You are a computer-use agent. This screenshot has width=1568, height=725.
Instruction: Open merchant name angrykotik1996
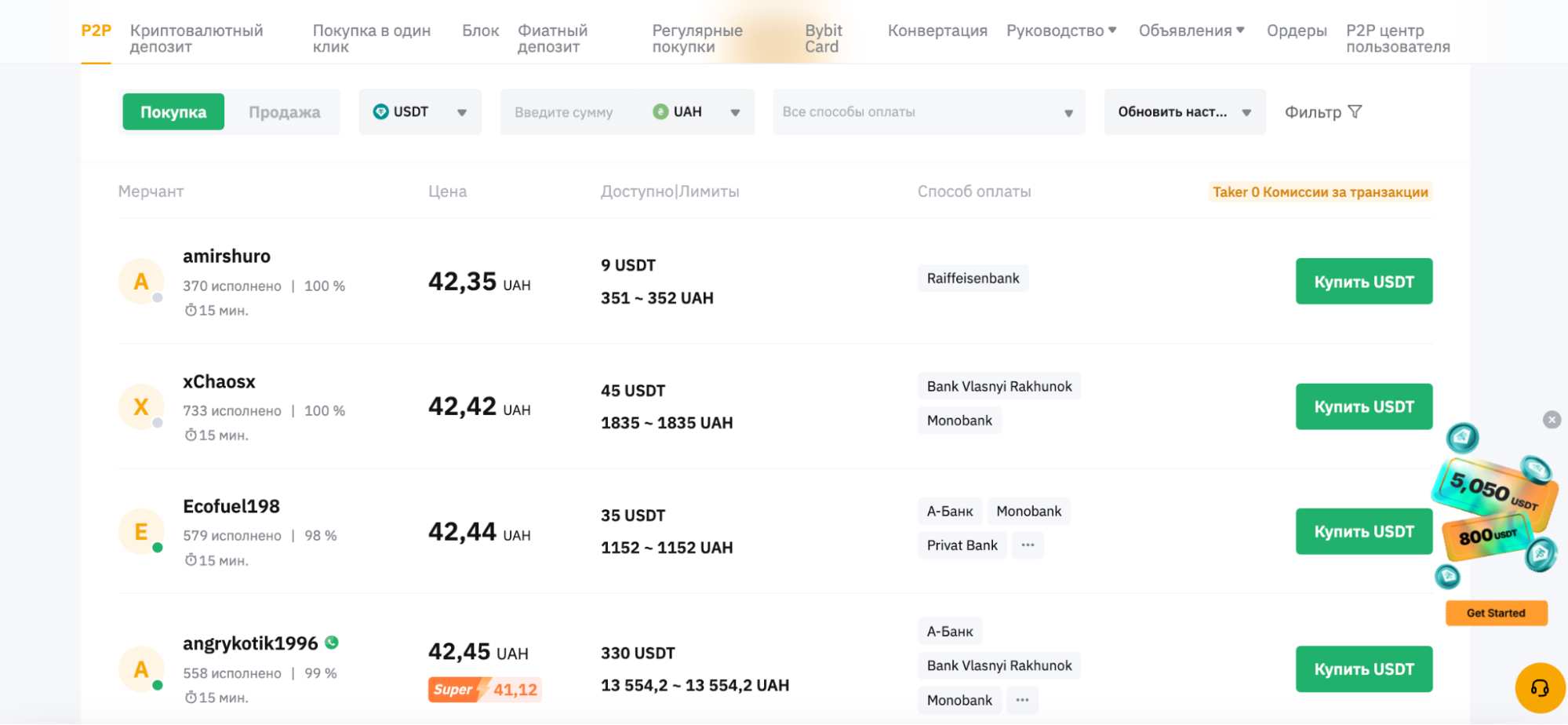(250, 643)
